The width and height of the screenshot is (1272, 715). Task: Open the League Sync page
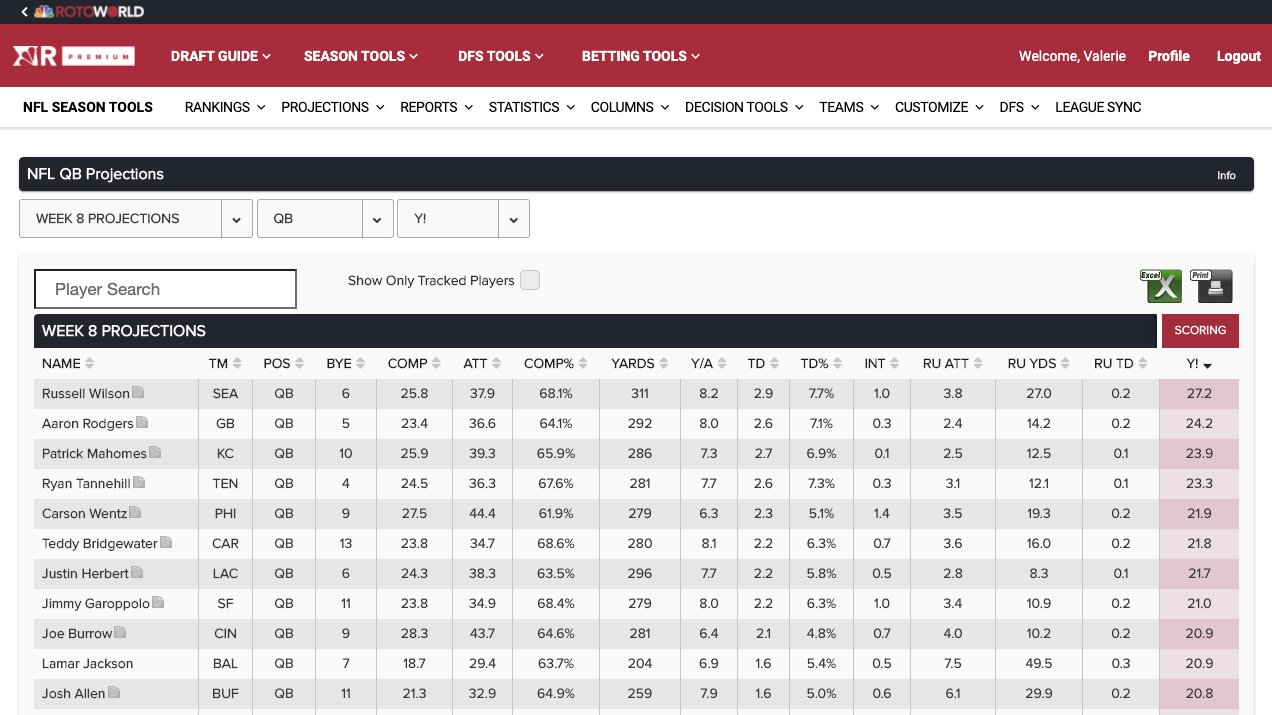1097,107
